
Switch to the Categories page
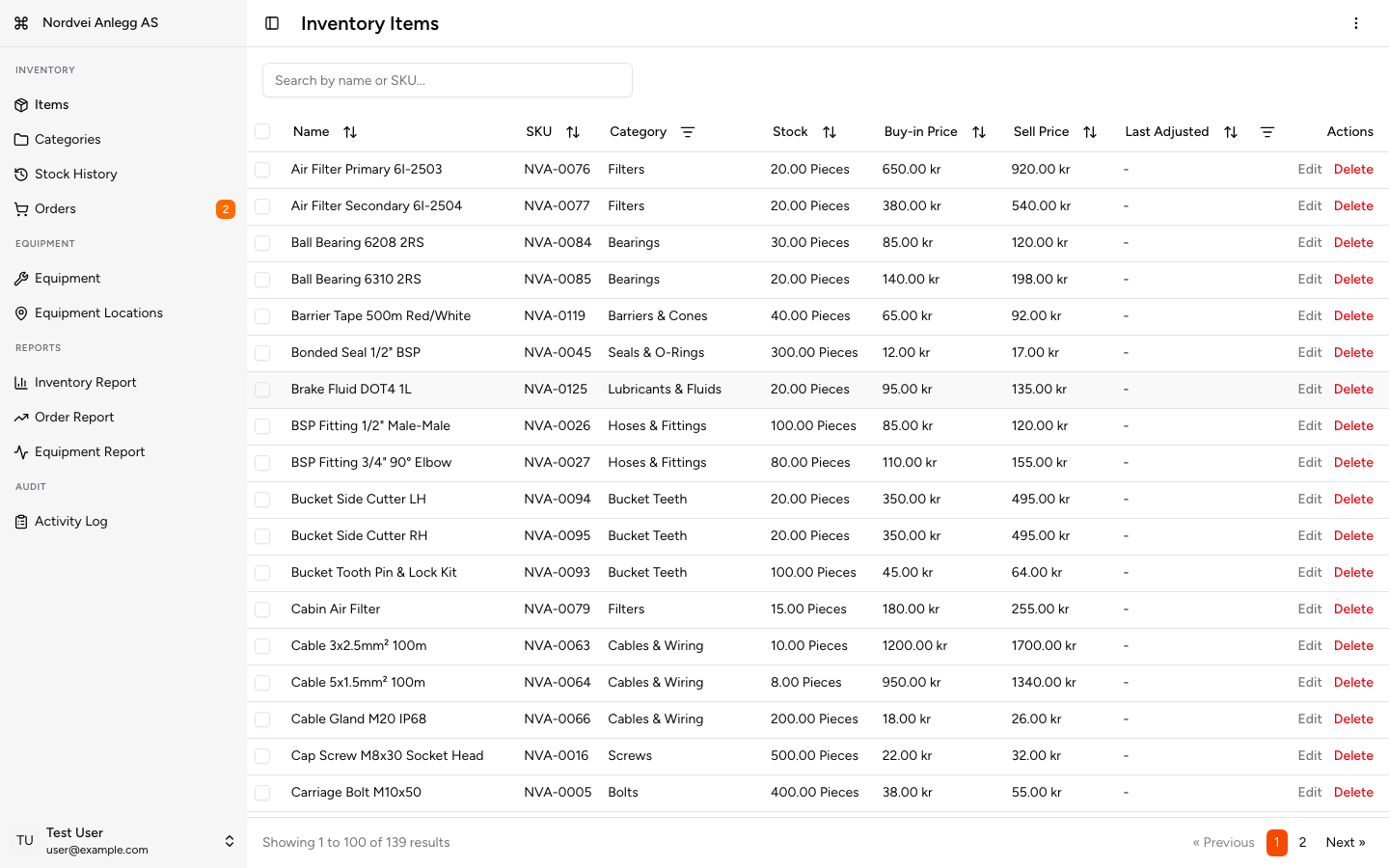[x=67, y=139]
